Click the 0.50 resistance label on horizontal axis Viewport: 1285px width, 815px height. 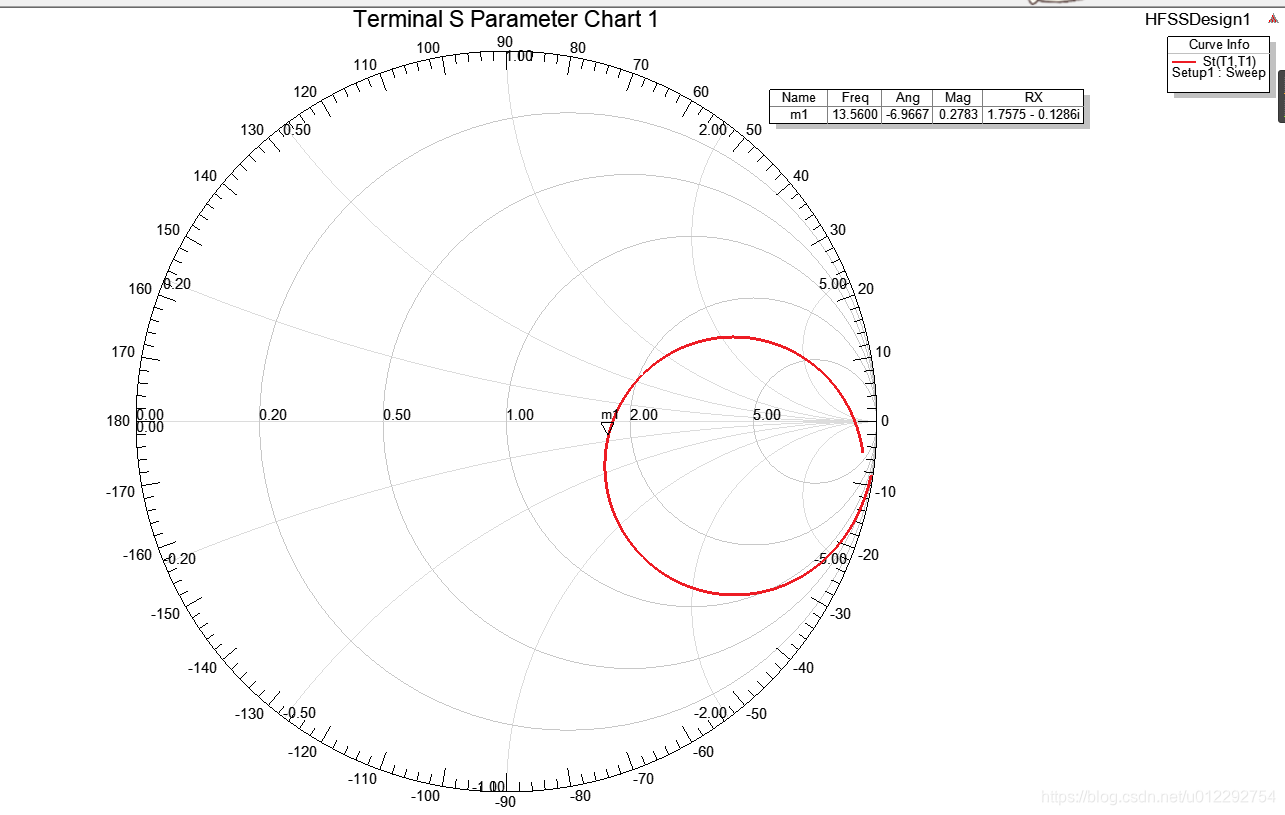(x=397, y=415)
